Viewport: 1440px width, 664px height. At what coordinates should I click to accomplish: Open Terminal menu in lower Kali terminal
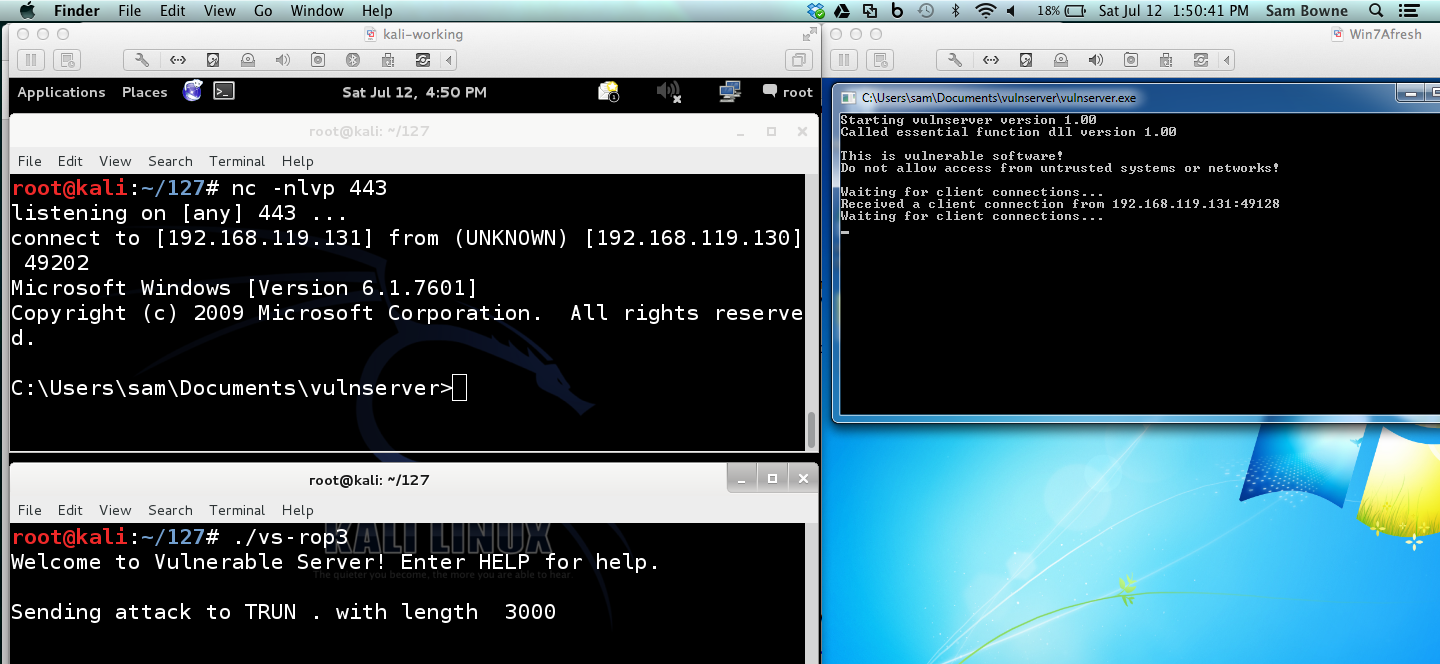pyautogui.click(x=237, y=510)
